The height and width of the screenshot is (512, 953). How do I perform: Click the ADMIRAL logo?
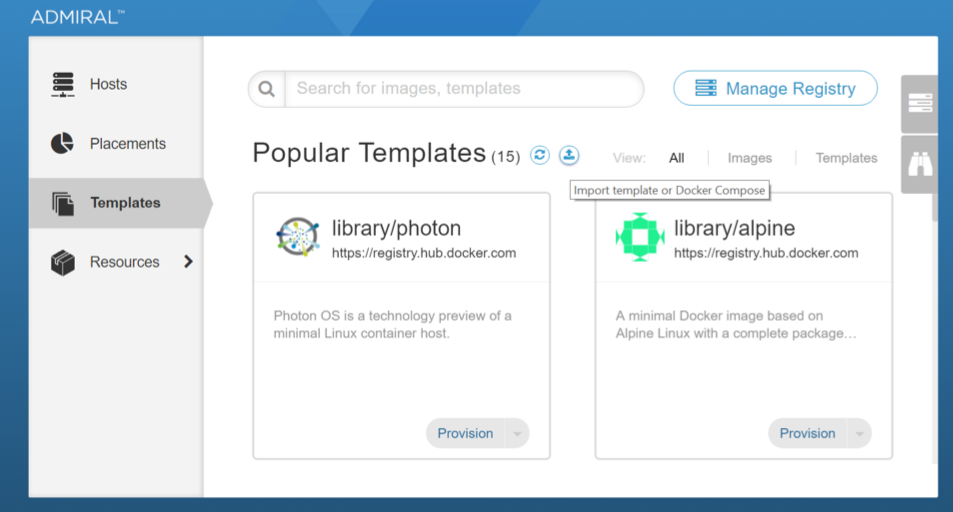[78, 17]
